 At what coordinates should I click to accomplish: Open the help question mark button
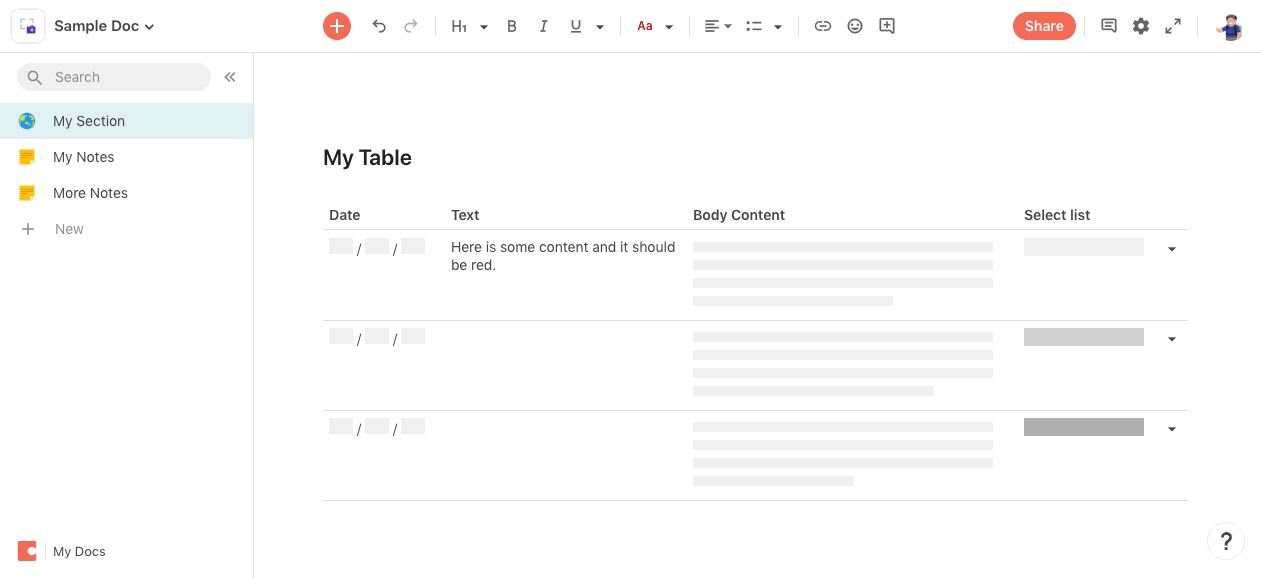(x=1226, y=541)
